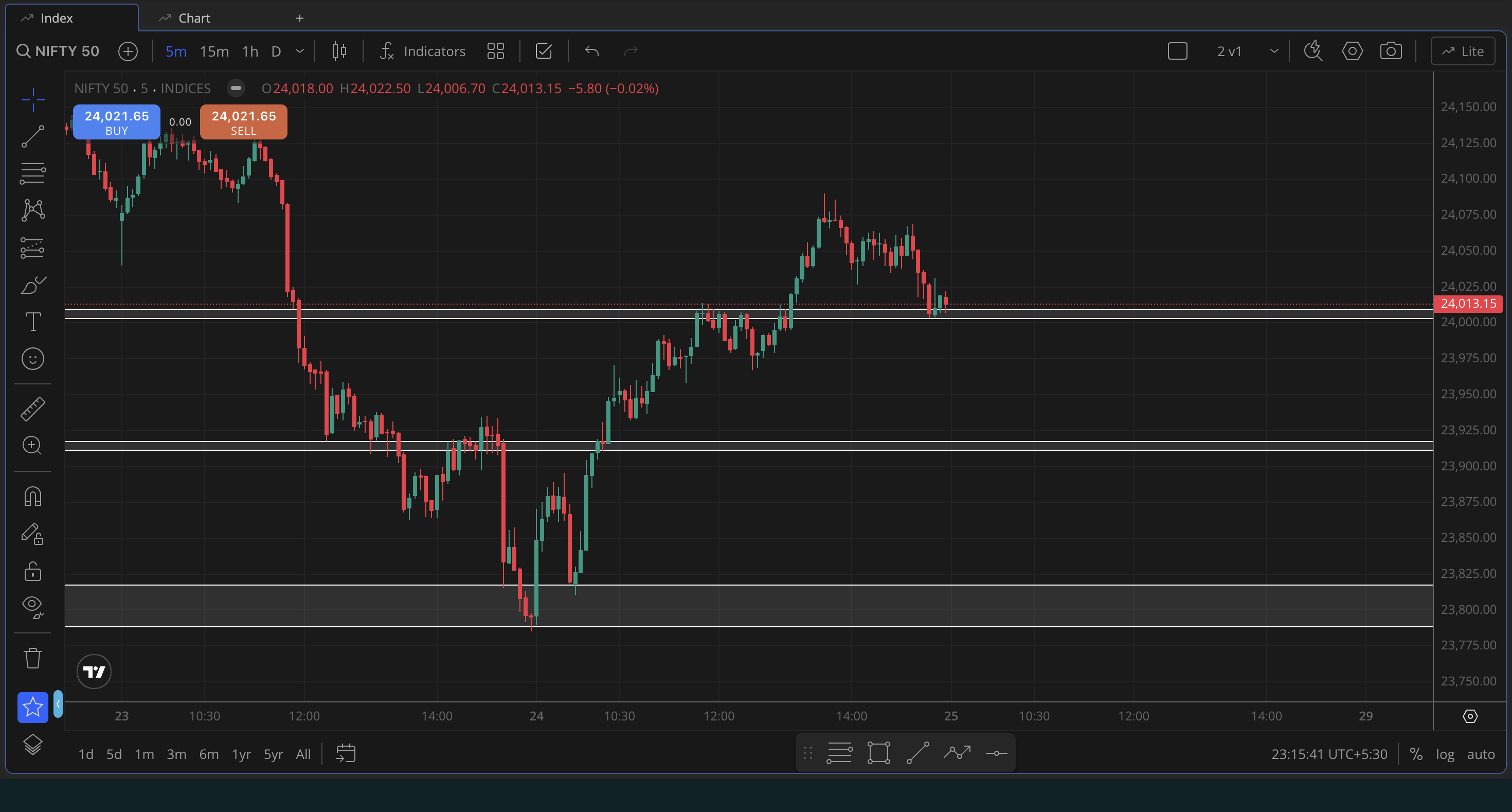Viewport: 1512px width, 812px height.
Task: Select the 5m timeframe
Action: point(176,51)
